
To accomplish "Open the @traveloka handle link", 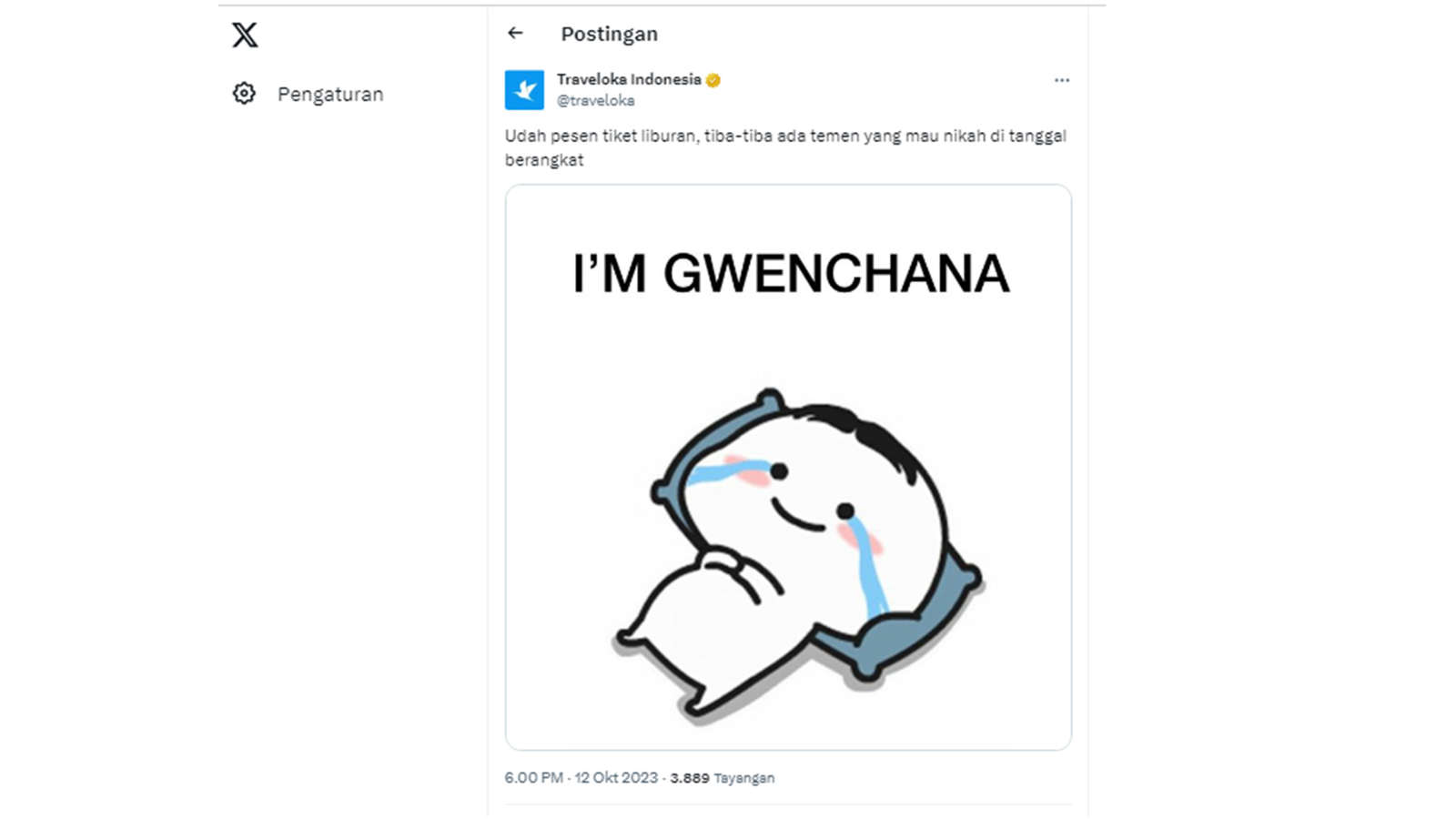I will point(595,101).
